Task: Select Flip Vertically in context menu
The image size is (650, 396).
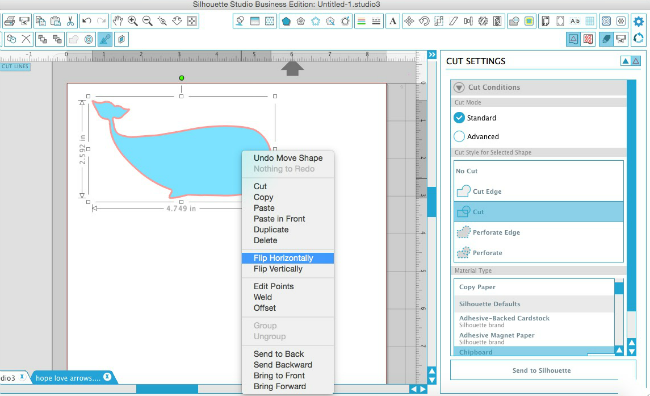Action: point(288,269)
